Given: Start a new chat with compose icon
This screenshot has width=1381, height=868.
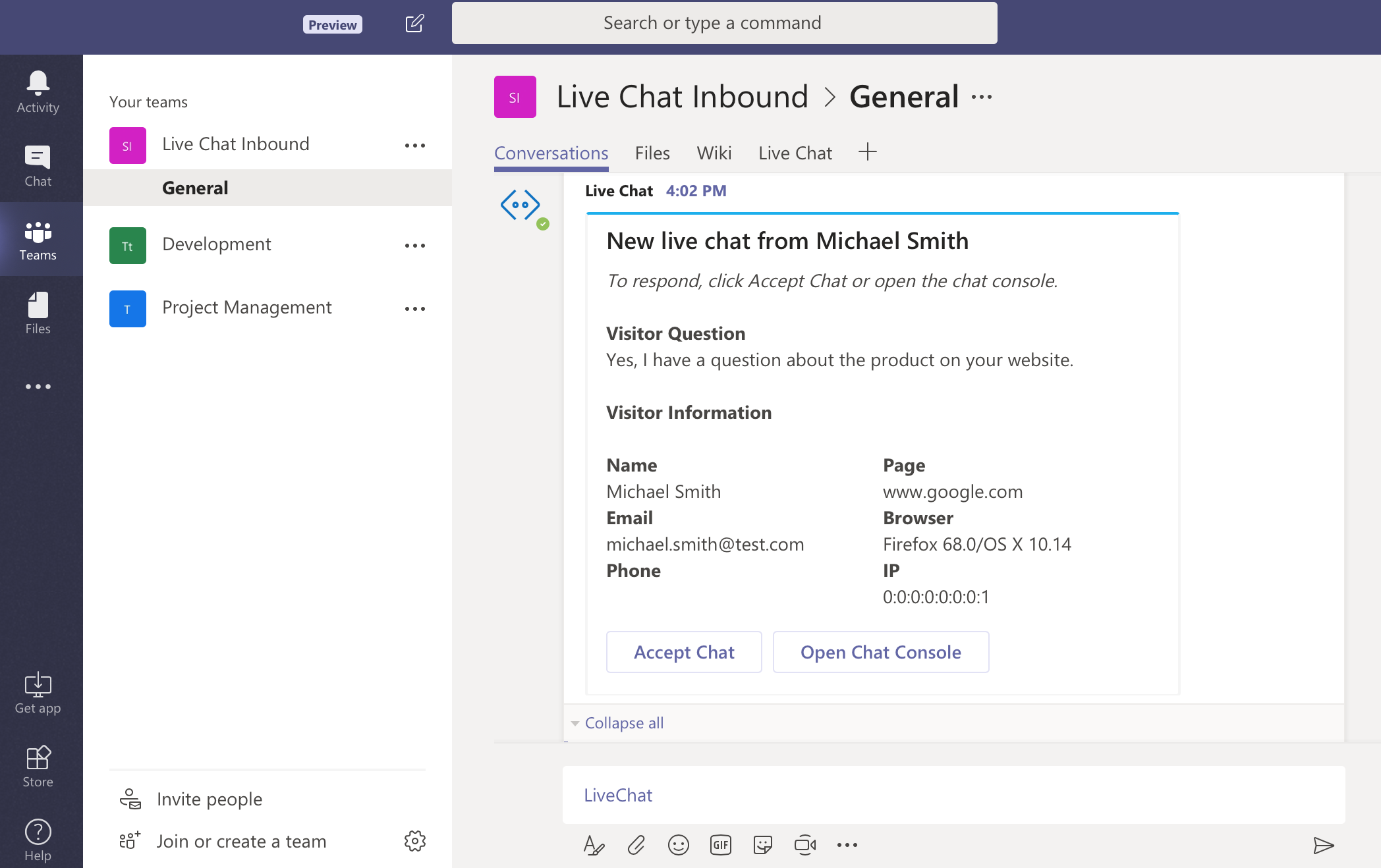Looking at the screenshot, I should [414, 23].
